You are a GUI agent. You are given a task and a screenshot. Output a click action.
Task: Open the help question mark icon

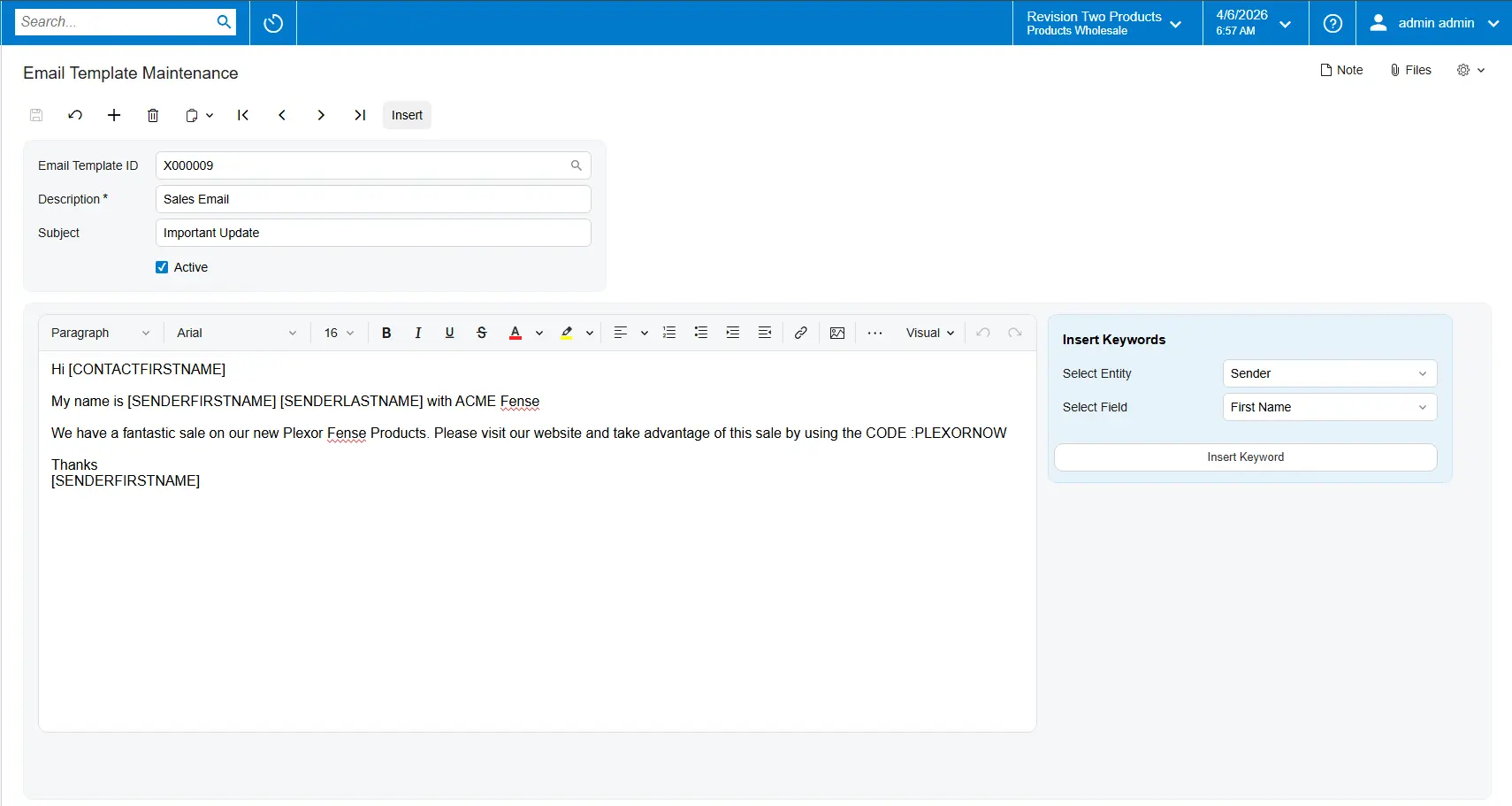click(x=1333, y=23)
